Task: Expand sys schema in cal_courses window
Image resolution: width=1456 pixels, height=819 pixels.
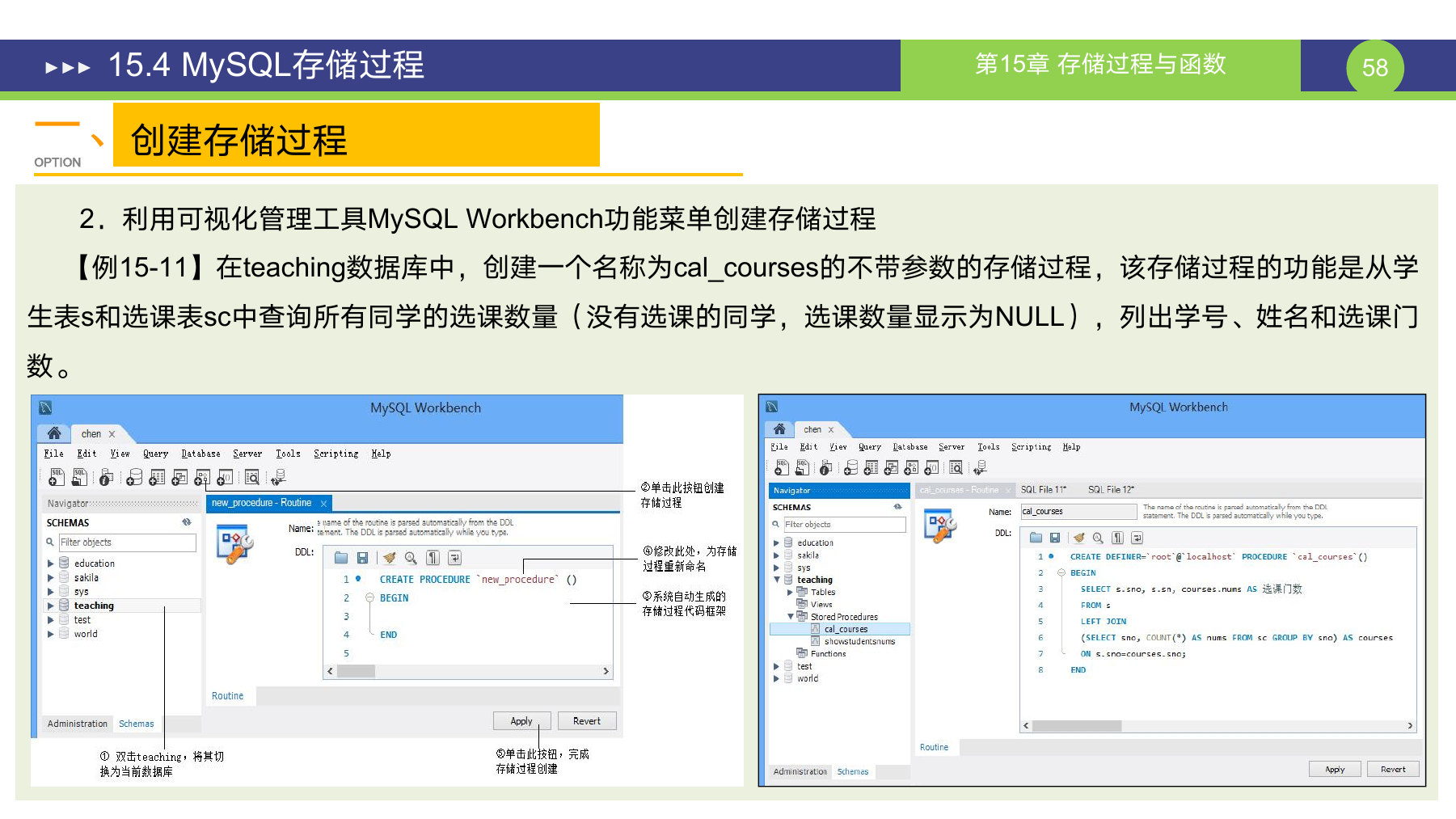Action: coord(777,568)
